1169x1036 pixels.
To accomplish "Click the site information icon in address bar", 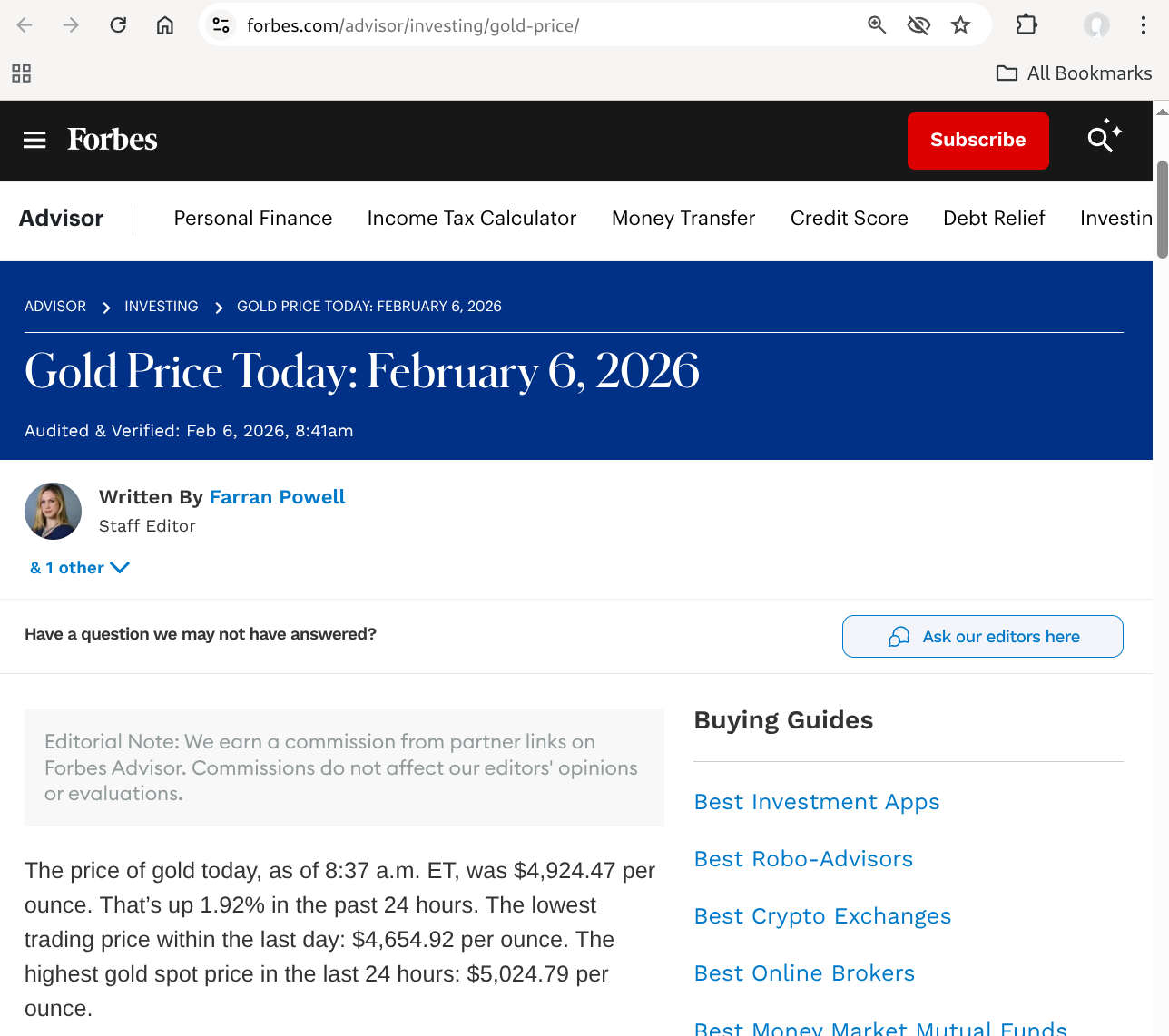I will [x=220, y=24].
